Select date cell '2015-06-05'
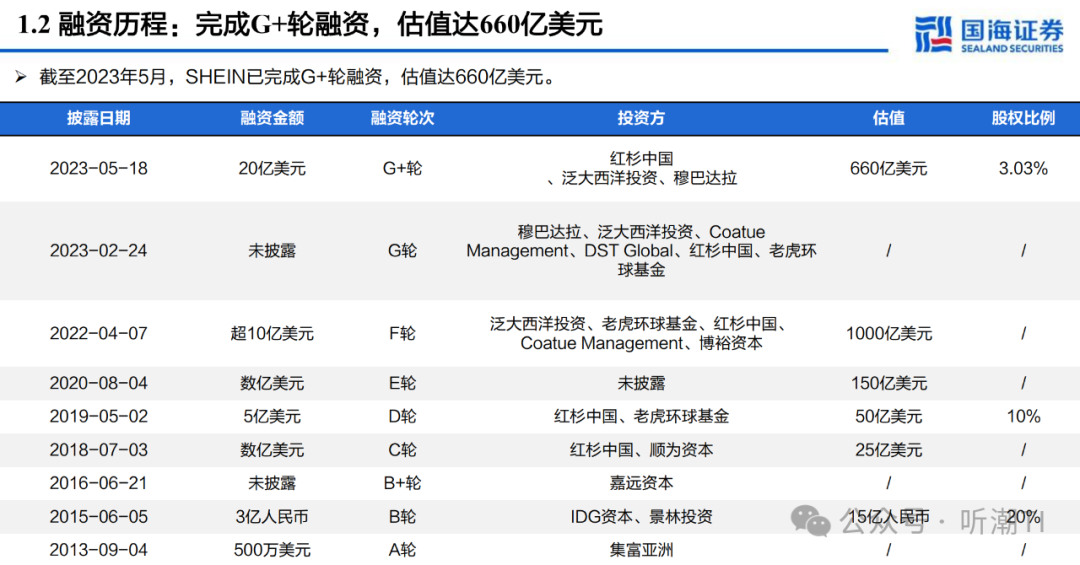This screenshot has height=565, width=1080. [x=98, y=517]
